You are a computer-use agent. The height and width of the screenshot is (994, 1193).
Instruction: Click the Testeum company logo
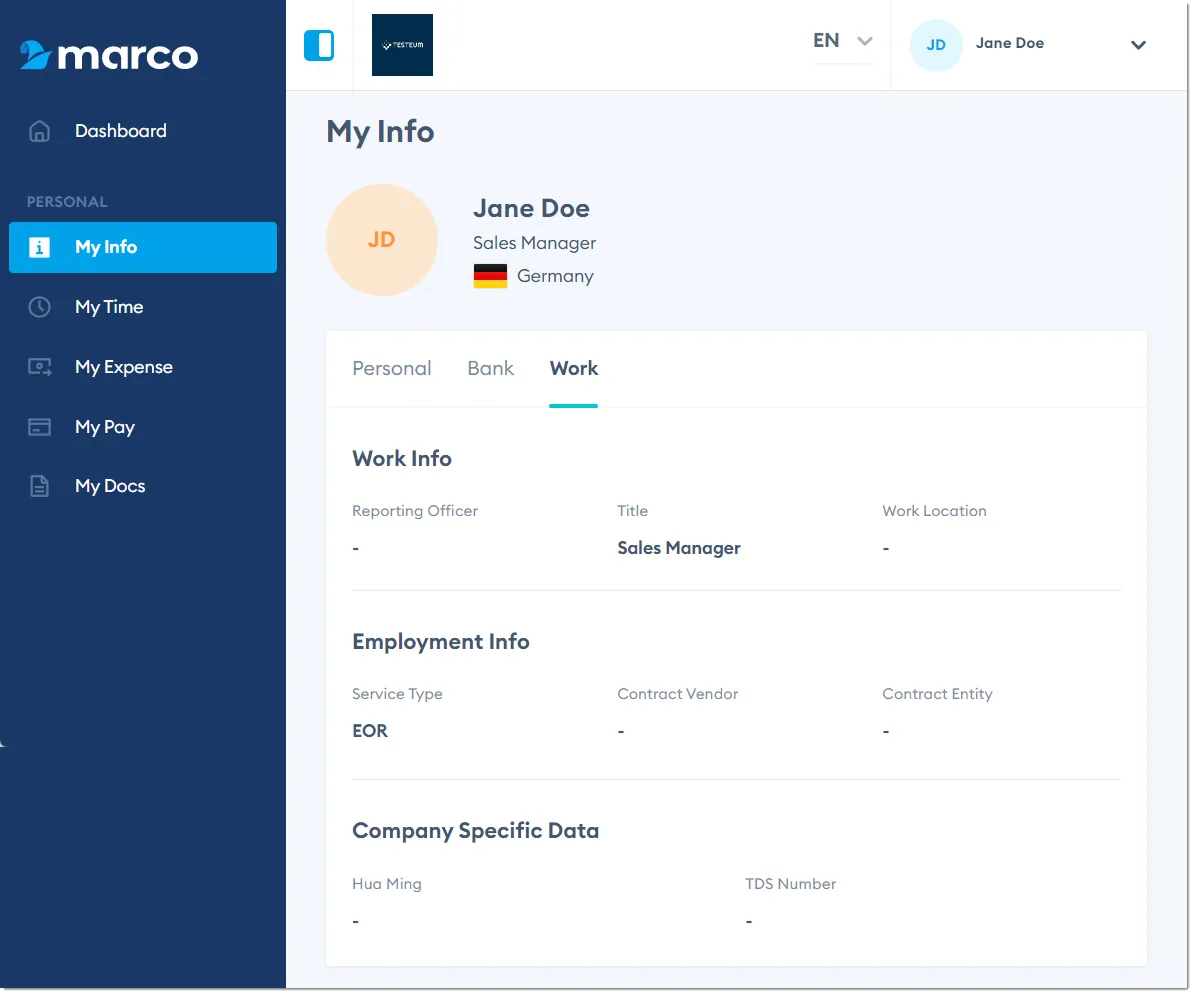coord(402,45)
